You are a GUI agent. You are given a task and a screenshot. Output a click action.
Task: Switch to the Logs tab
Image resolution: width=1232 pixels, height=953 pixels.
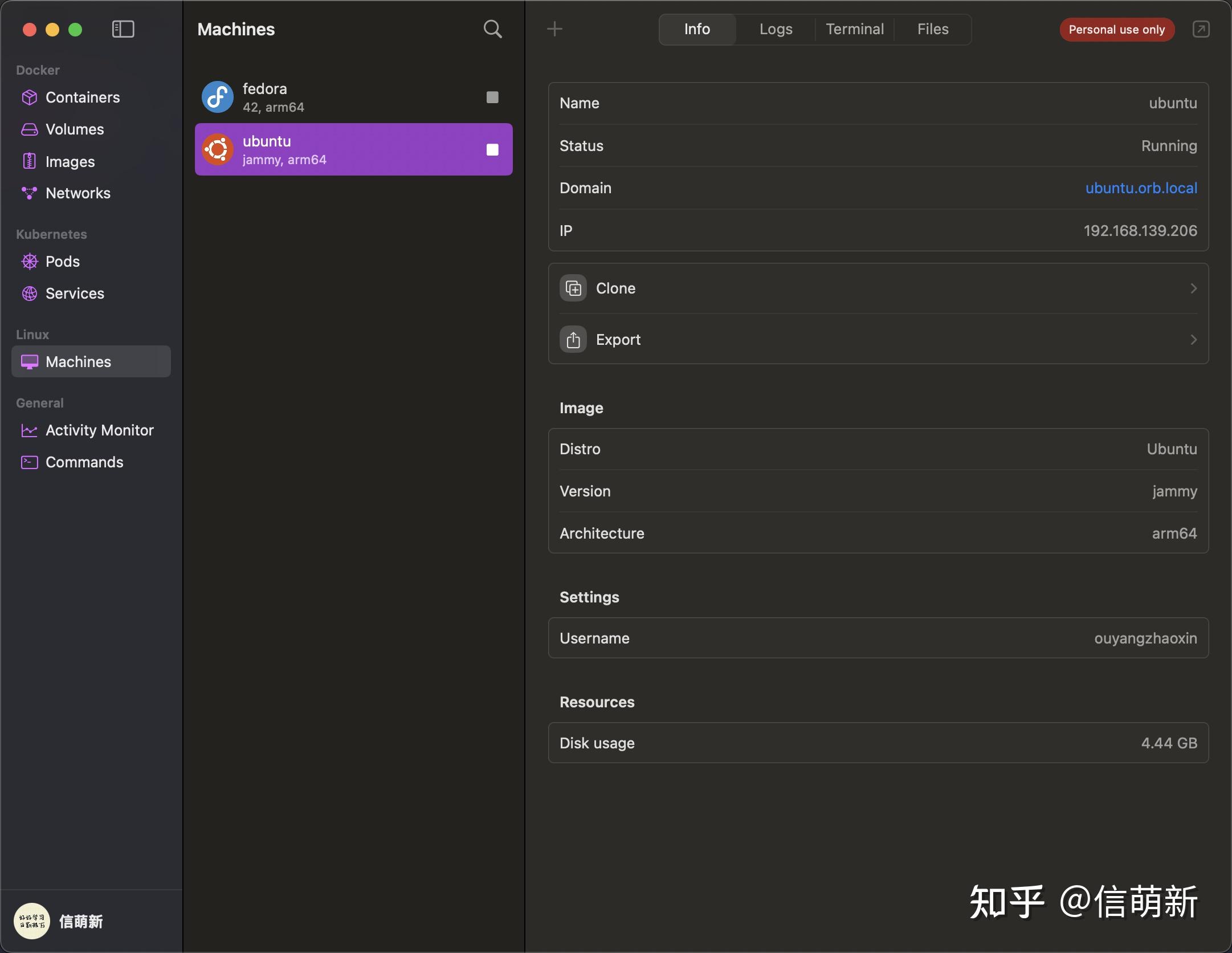(x=776, y=29)
